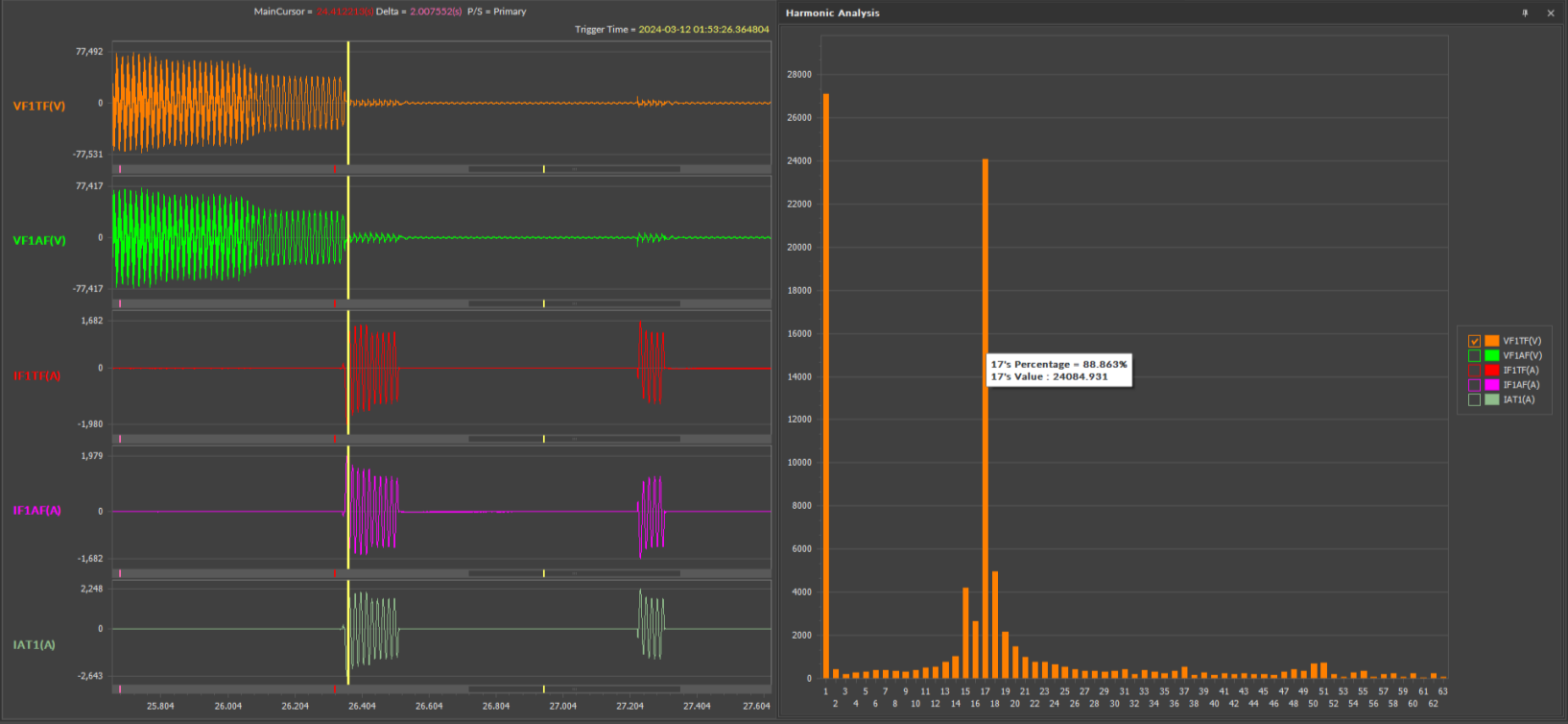Click the scrollbar thumb under VF1TF waveform
The height and width of the screenshot is (724, 1568).
[x=574, y=169]
